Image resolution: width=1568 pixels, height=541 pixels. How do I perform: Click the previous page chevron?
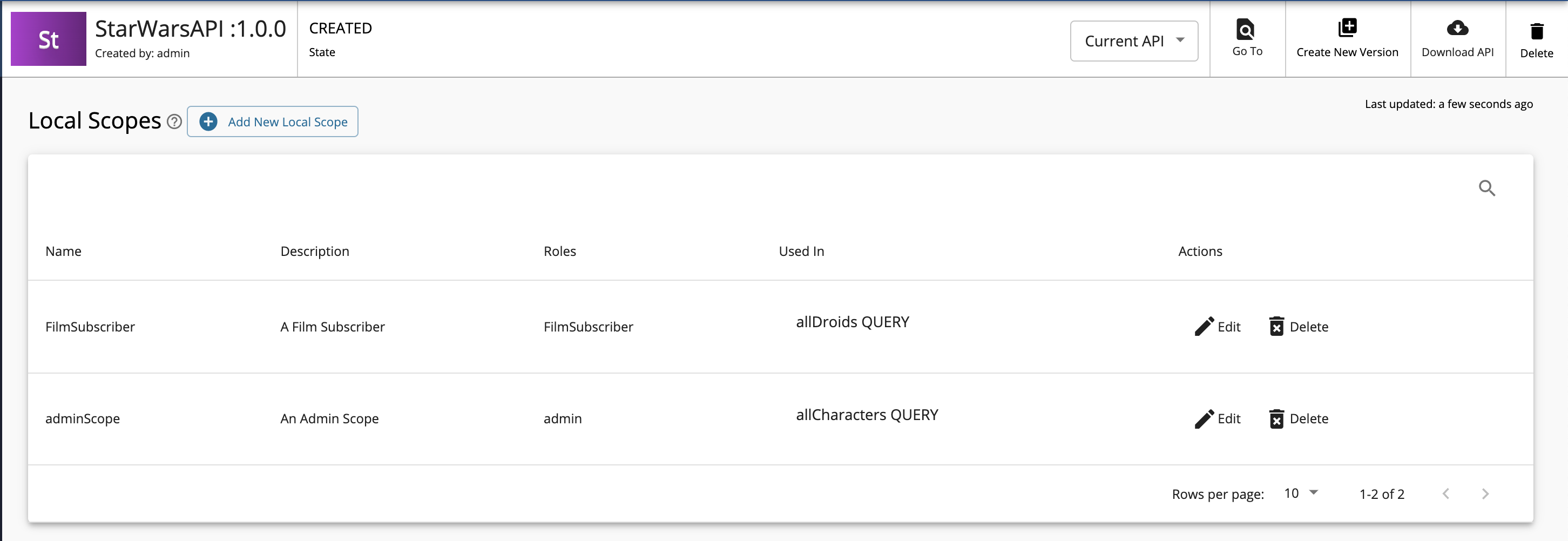tap(1447, 493)
